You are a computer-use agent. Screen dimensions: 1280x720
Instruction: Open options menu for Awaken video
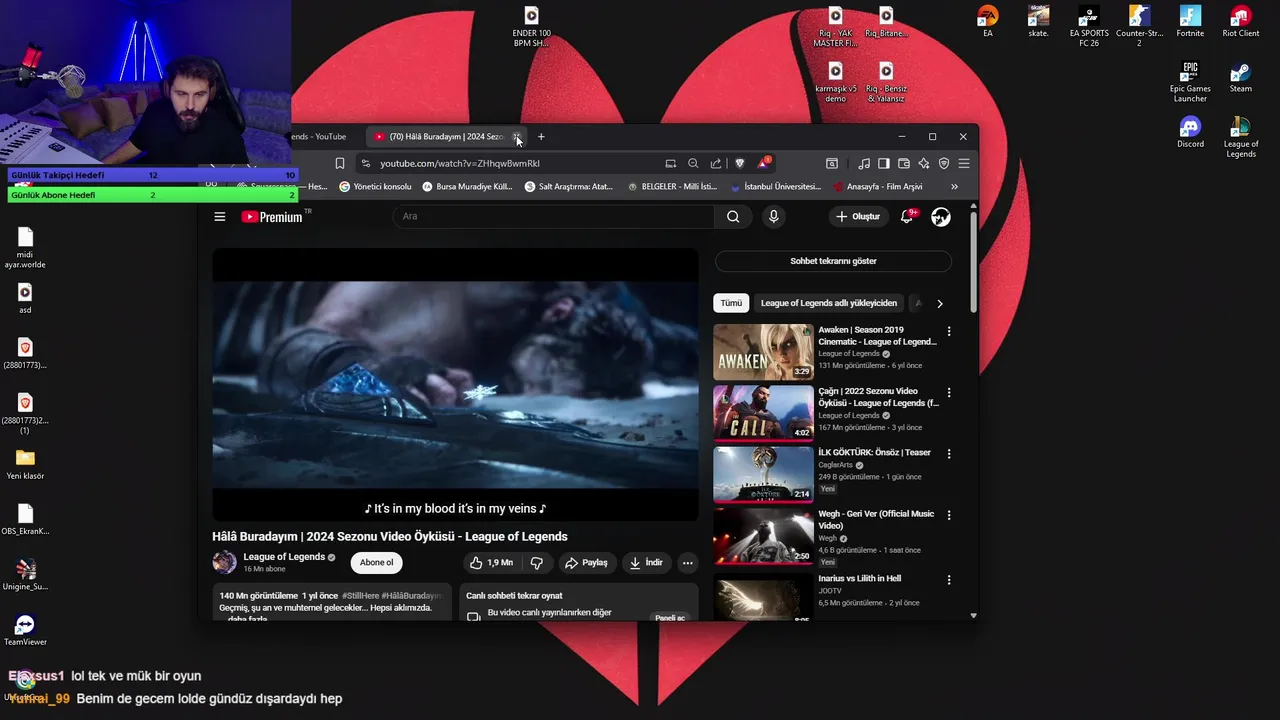pos(949,331)
